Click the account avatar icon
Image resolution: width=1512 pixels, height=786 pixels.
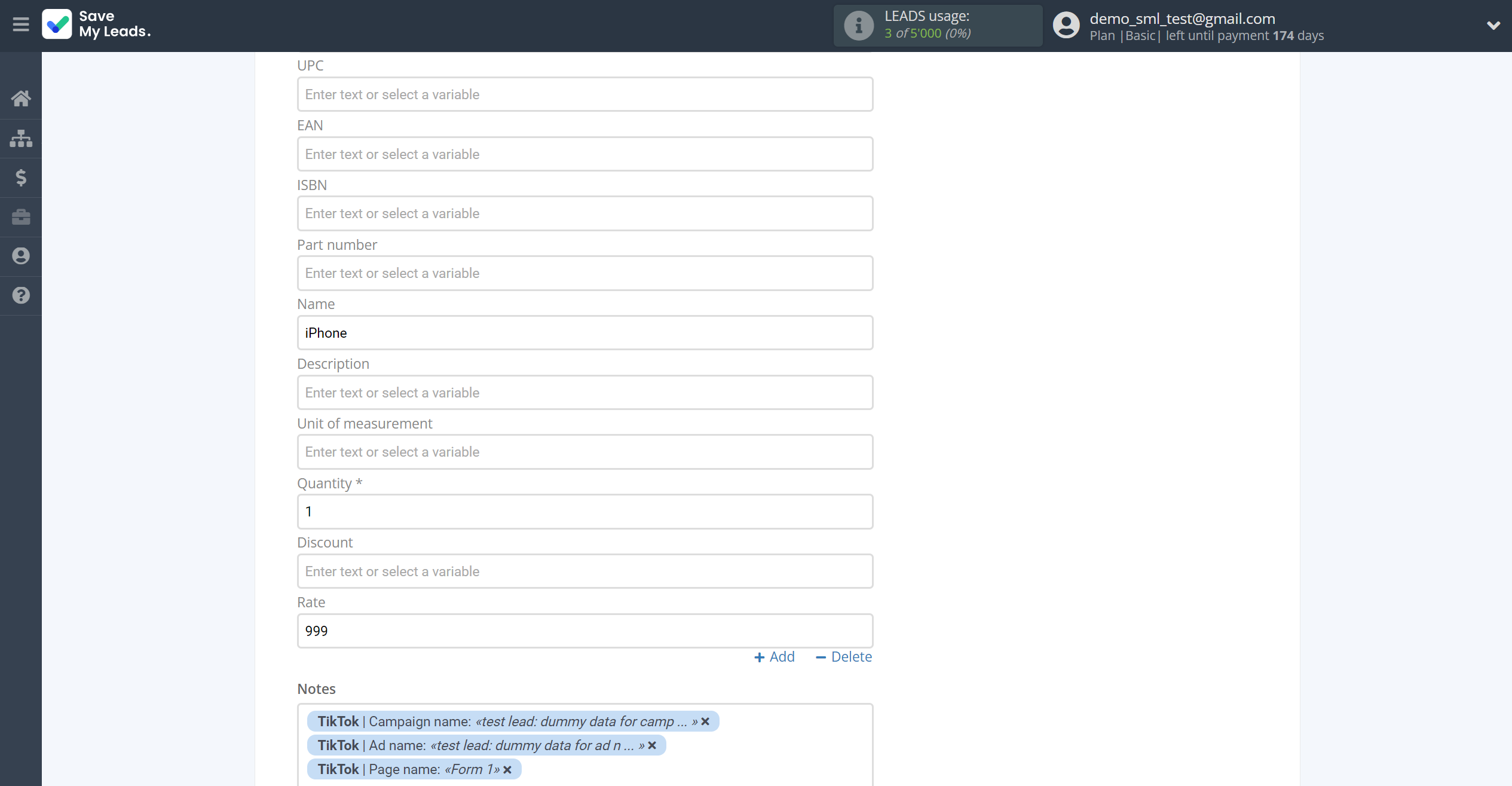(1066, 26)
